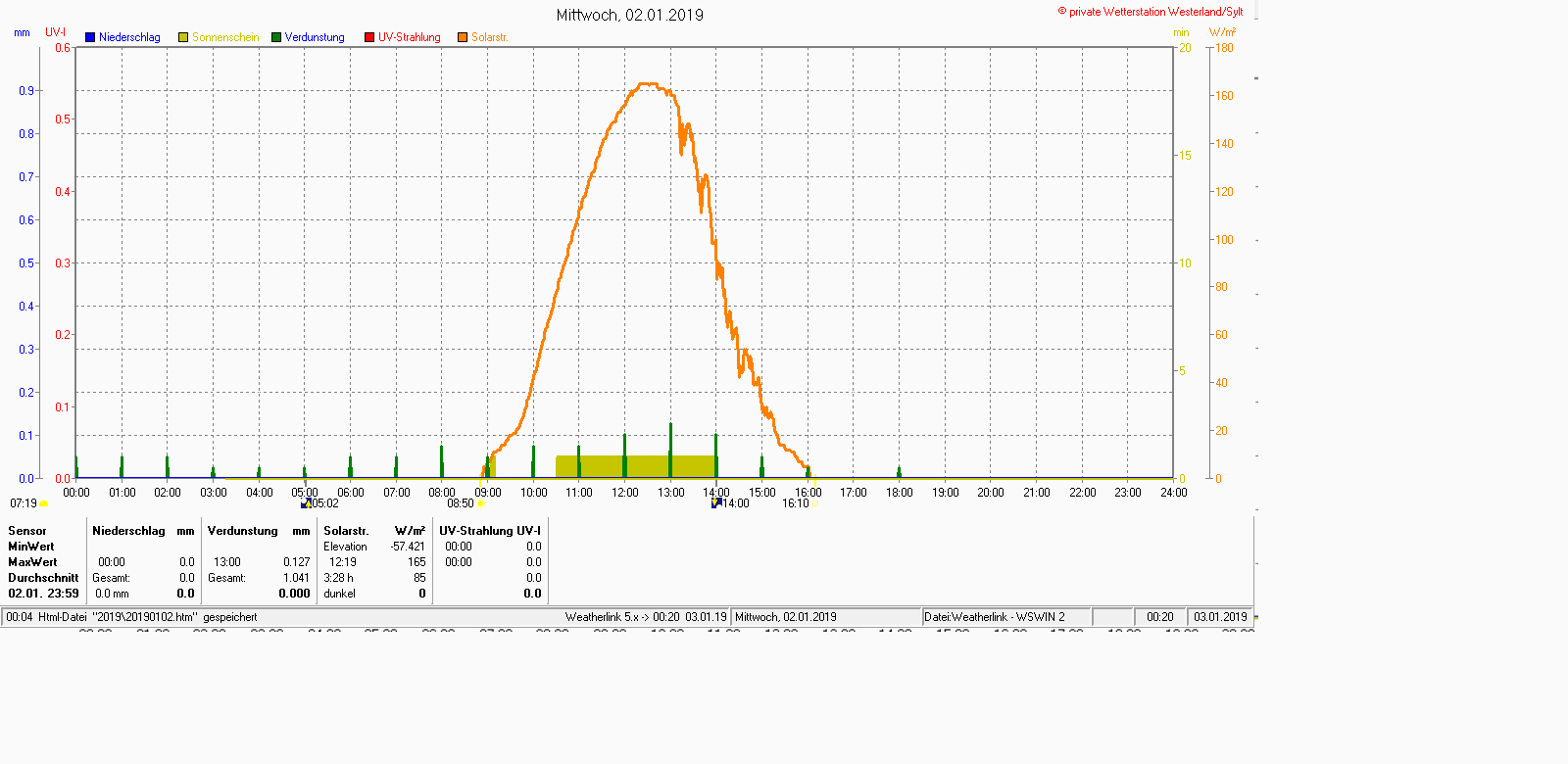Click the MaxWert row header
Viewport: 1568px width, 764px height.
point(32,562)
